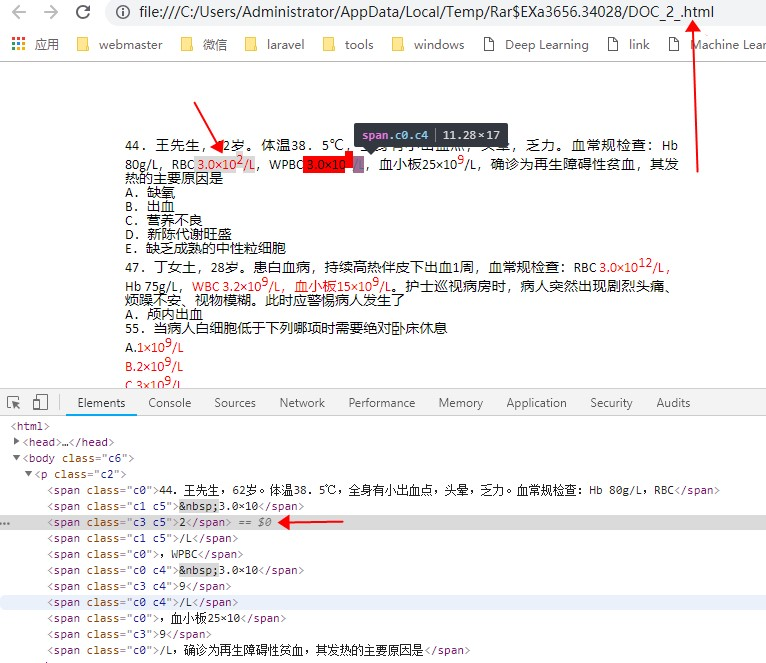Click the address bar URL
Screen dimensions: 766x663
coord(426,12)
